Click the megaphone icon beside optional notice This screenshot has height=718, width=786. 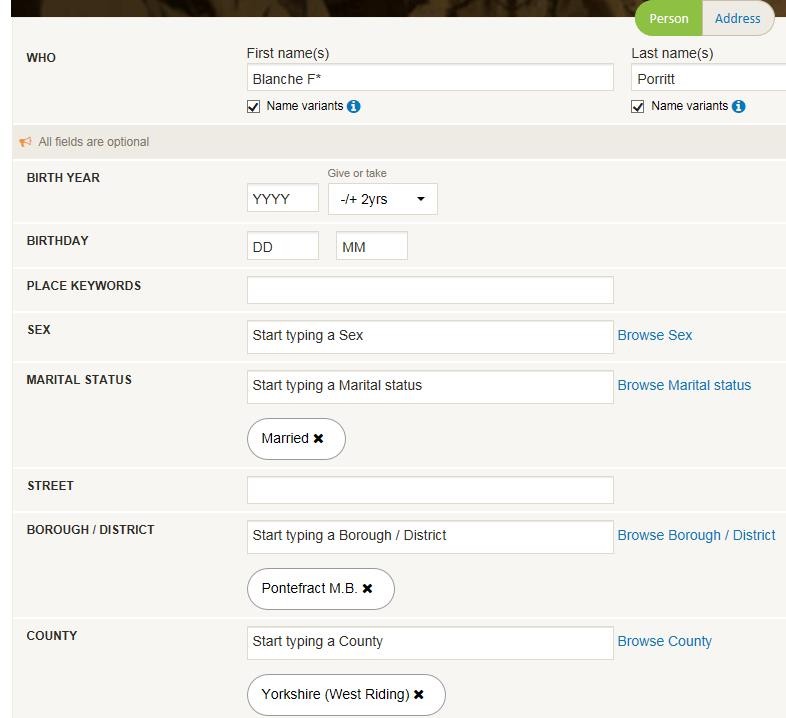(x=25, y=142)
